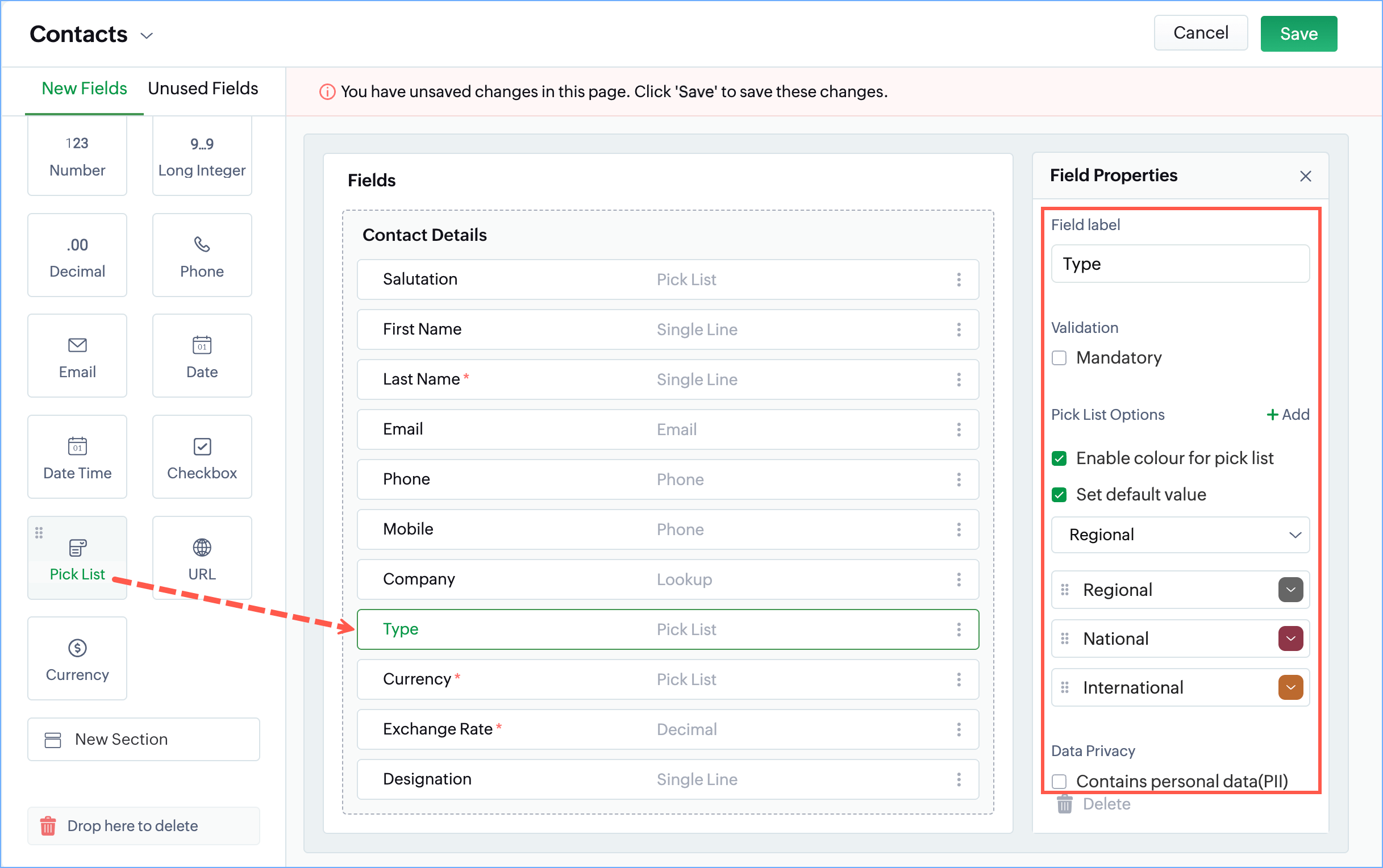
Task: Click the green Save button
Action: click(x=1298, y=34)
